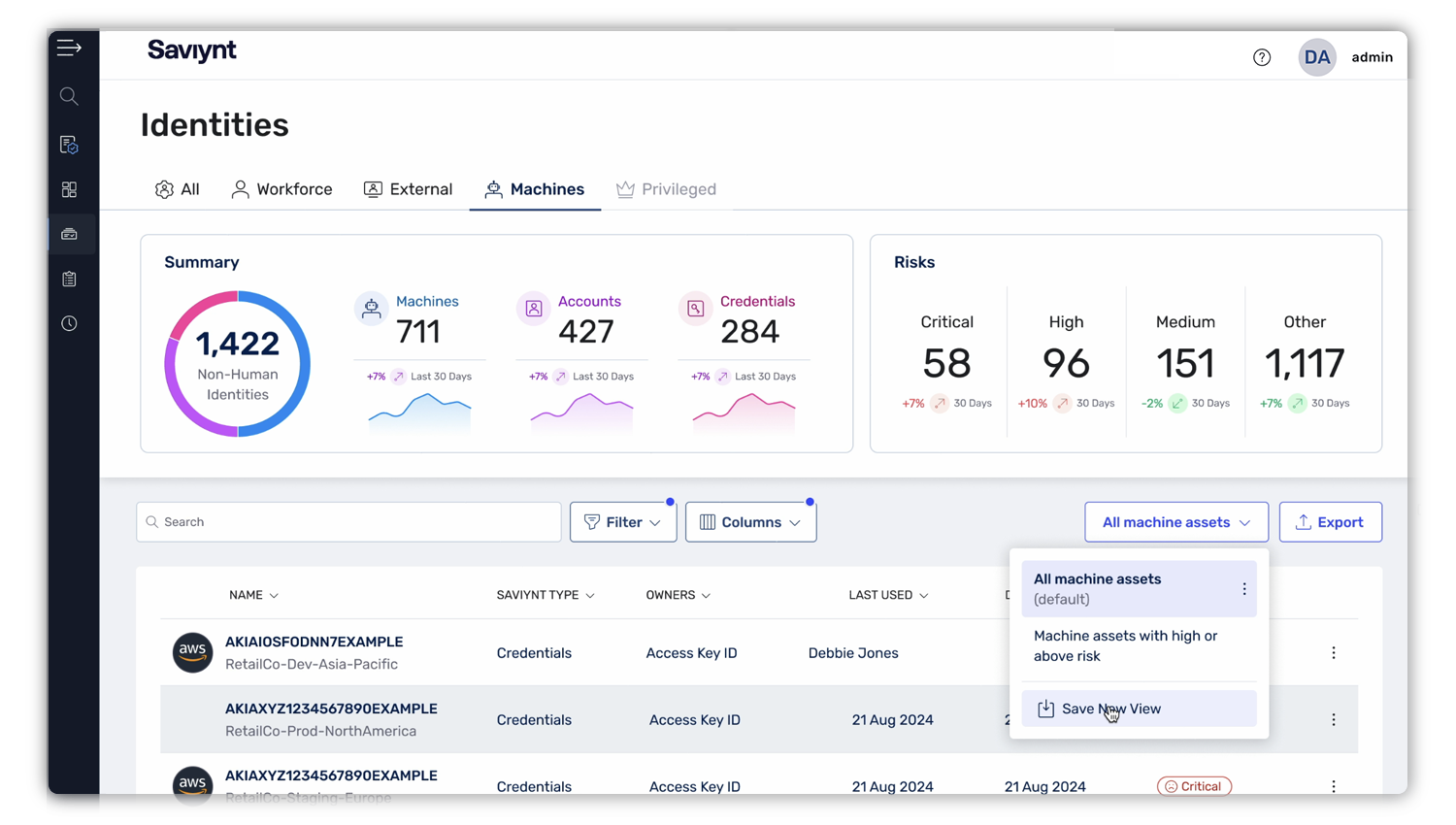Open the clipboard sidebar icon

click(69, 279)
